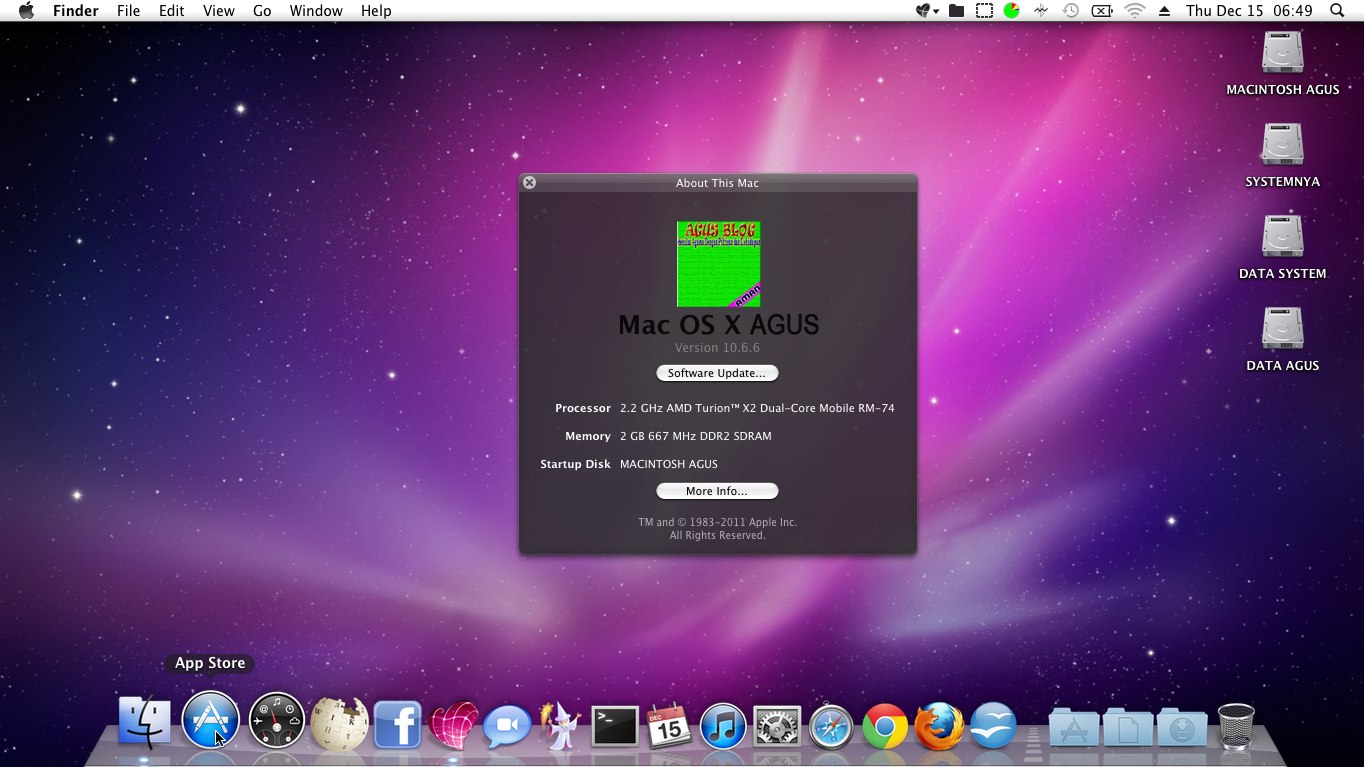Select the SYSTEMNYA drive on desktop
Image resolution: width=1364 pixels, height=767 pixels.
pos(1283,145)
